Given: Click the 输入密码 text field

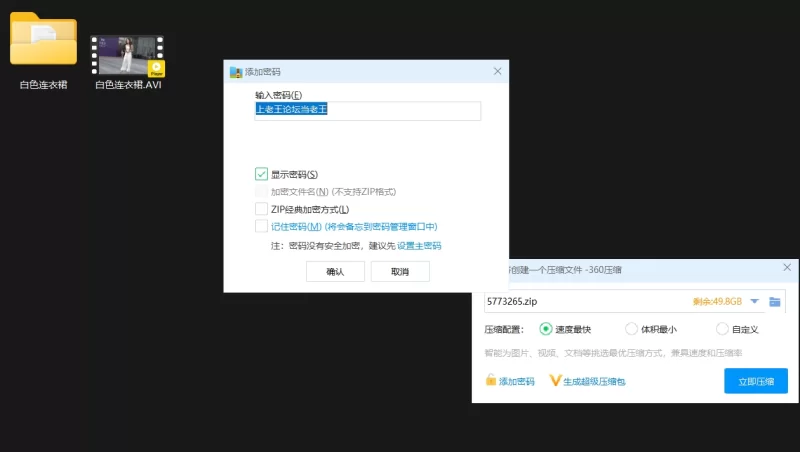Looking at the screenshot, I should (368, 111).
